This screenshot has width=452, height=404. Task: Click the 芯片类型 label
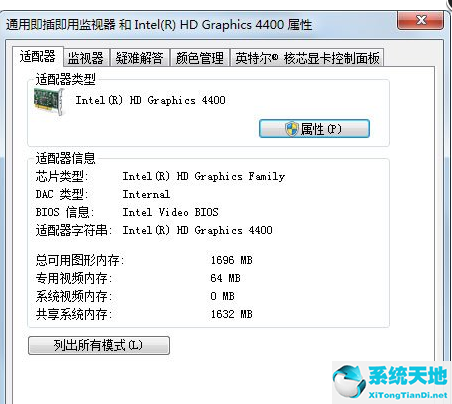62,176
